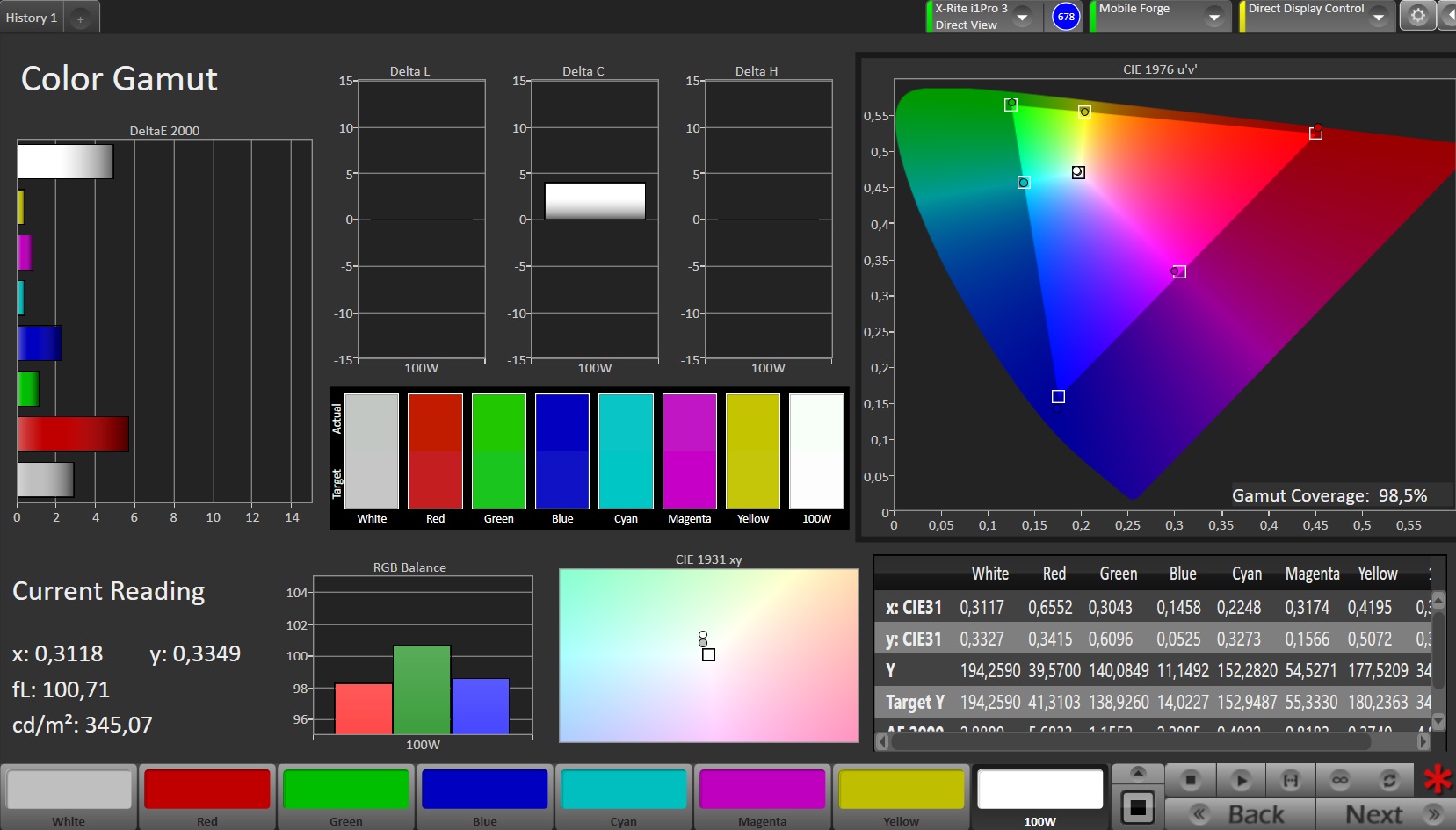Image resolution: width=1456 pixels, height=830 pixels.
Task: Click the Back button
Action: tap(1240, 814)
